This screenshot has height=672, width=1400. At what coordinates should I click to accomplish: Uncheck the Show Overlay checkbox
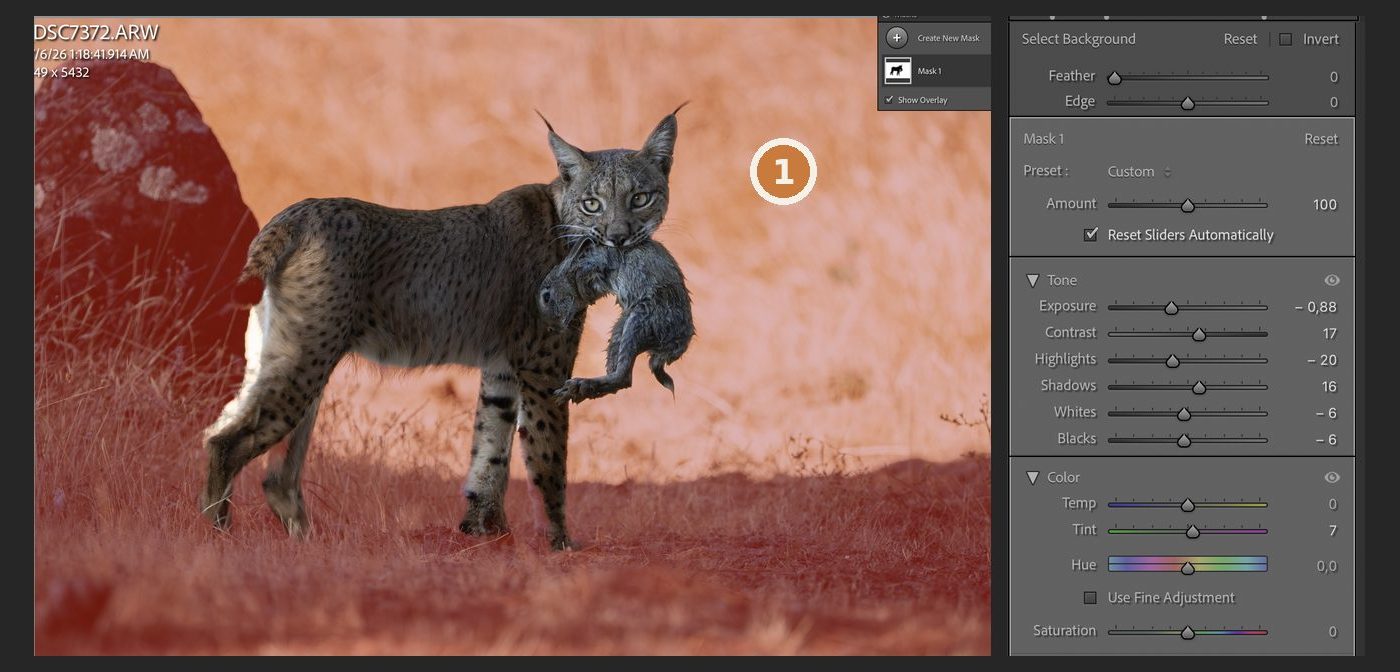[x=890, y=100]
